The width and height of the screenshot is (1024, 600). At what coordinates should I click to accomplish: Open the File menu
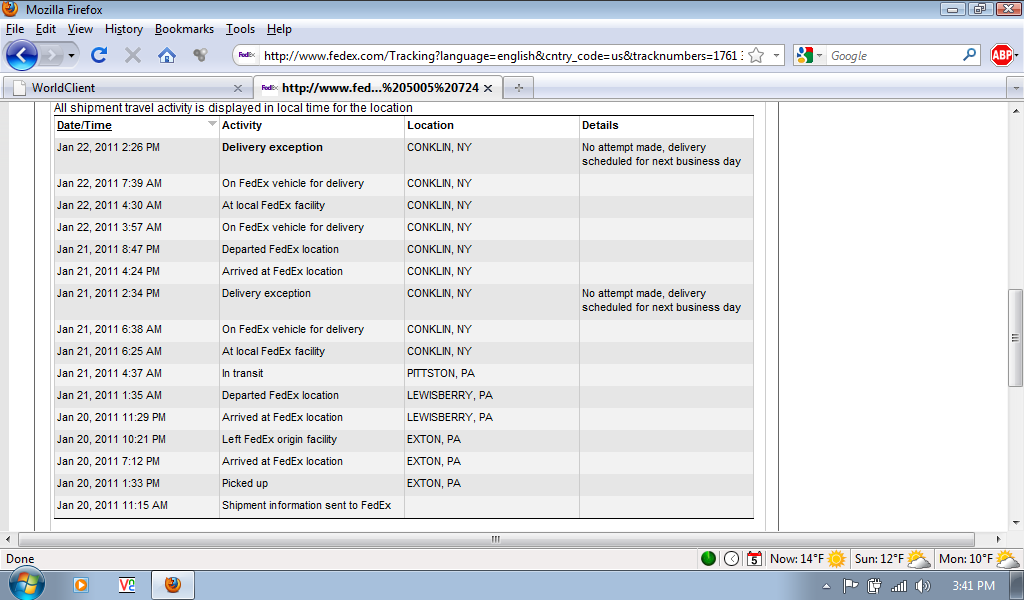tap(15, 29)
